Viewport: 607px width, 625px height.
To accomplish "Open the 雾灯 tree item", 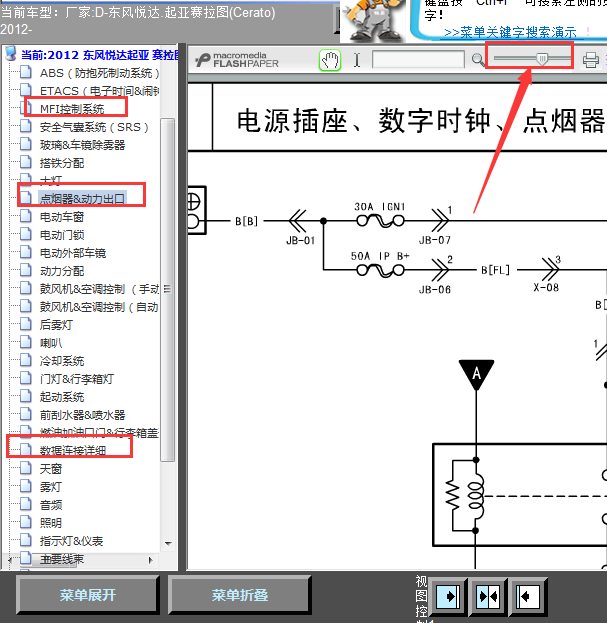I will 51,487.
